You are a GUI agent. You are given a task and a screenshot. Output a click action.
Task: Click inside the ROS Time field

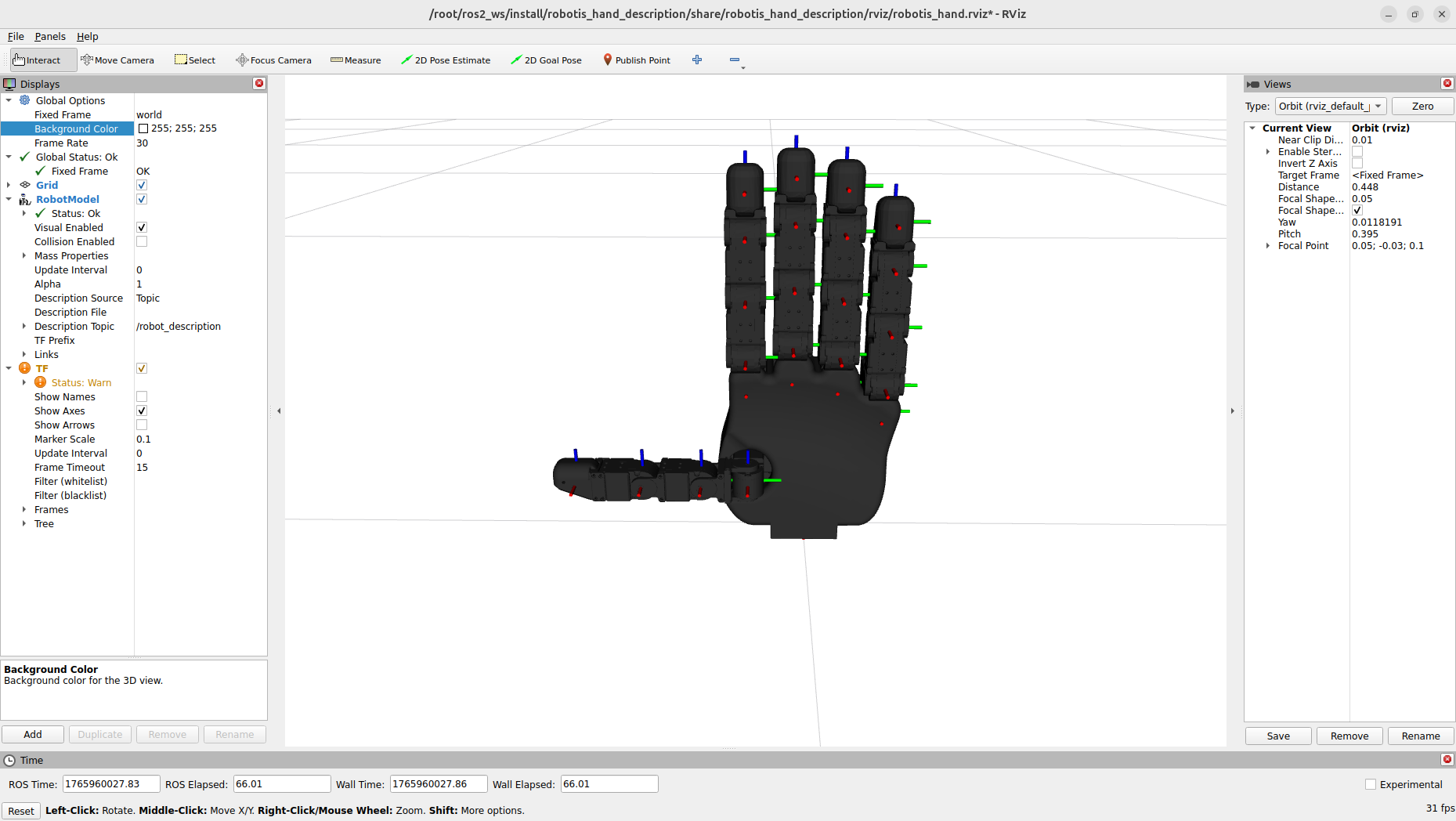click(x=110, y=783)
